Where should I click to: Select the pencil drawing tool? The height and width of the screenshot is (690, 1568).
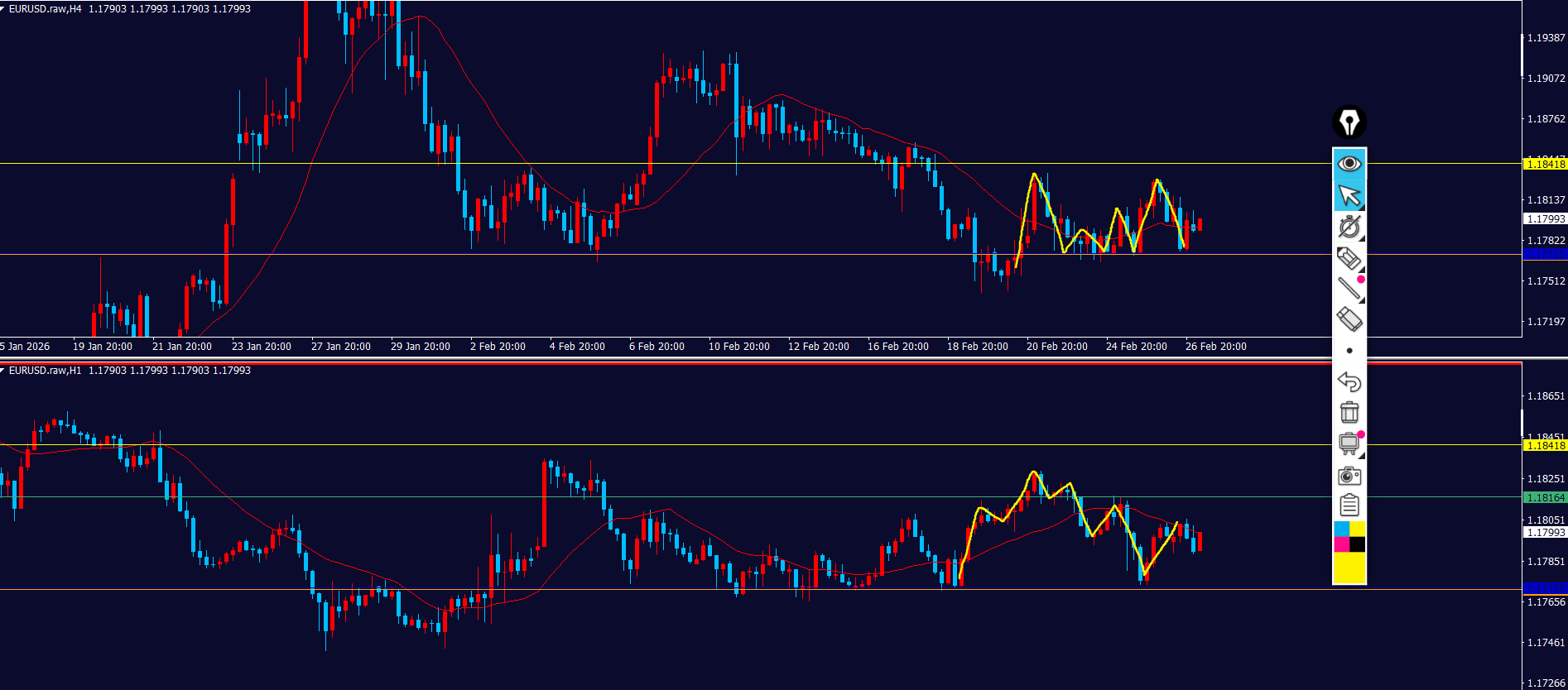1349,258
